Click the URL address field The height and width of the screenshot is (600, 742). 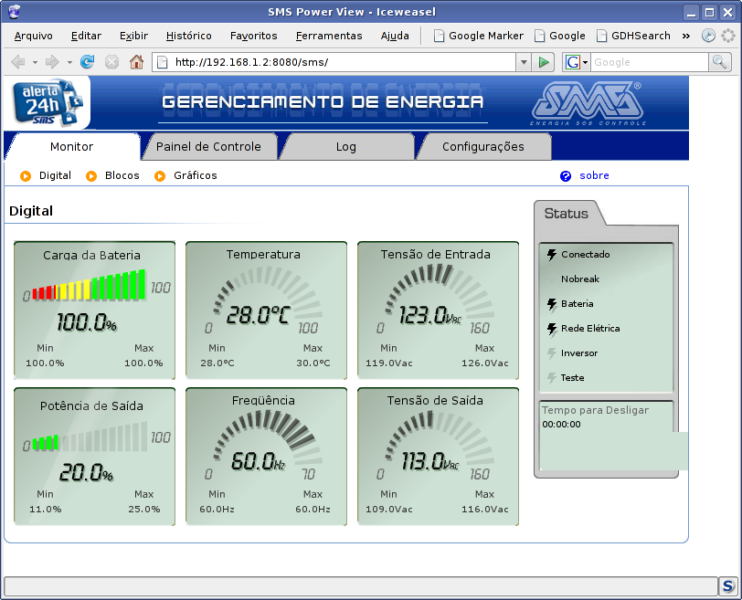coord(334,62)
